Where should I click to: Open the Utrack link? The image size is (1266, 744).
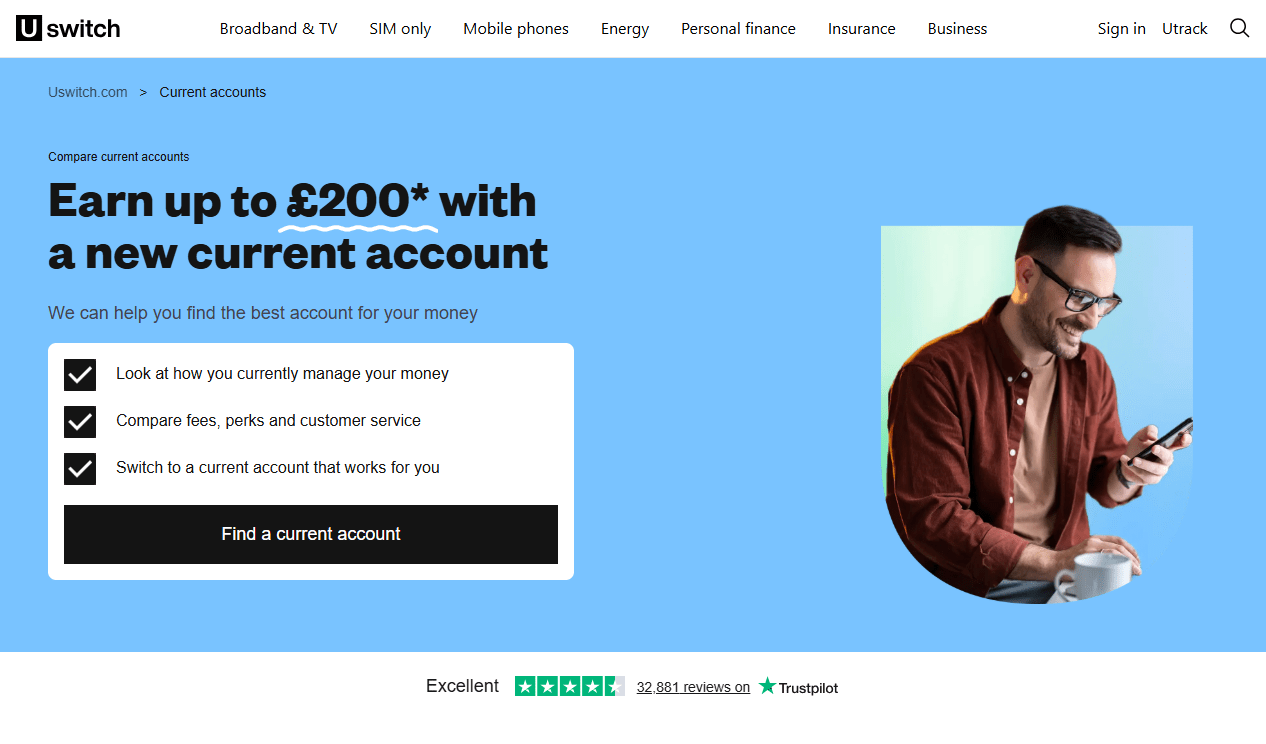[x=1185, y=29]
